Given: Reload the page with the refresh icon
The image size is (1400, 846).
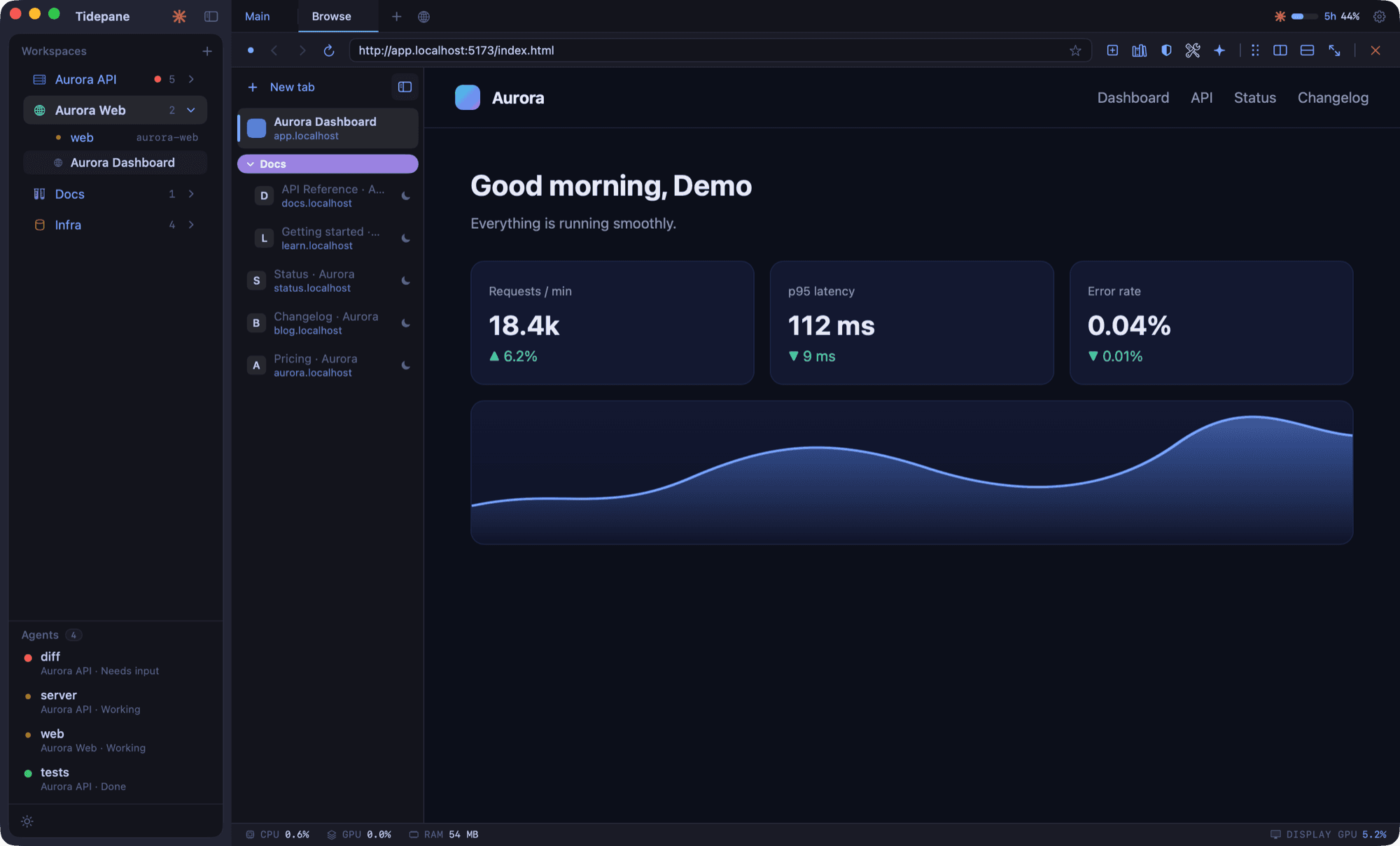Looking at the screenshot, I should (329, 50).
